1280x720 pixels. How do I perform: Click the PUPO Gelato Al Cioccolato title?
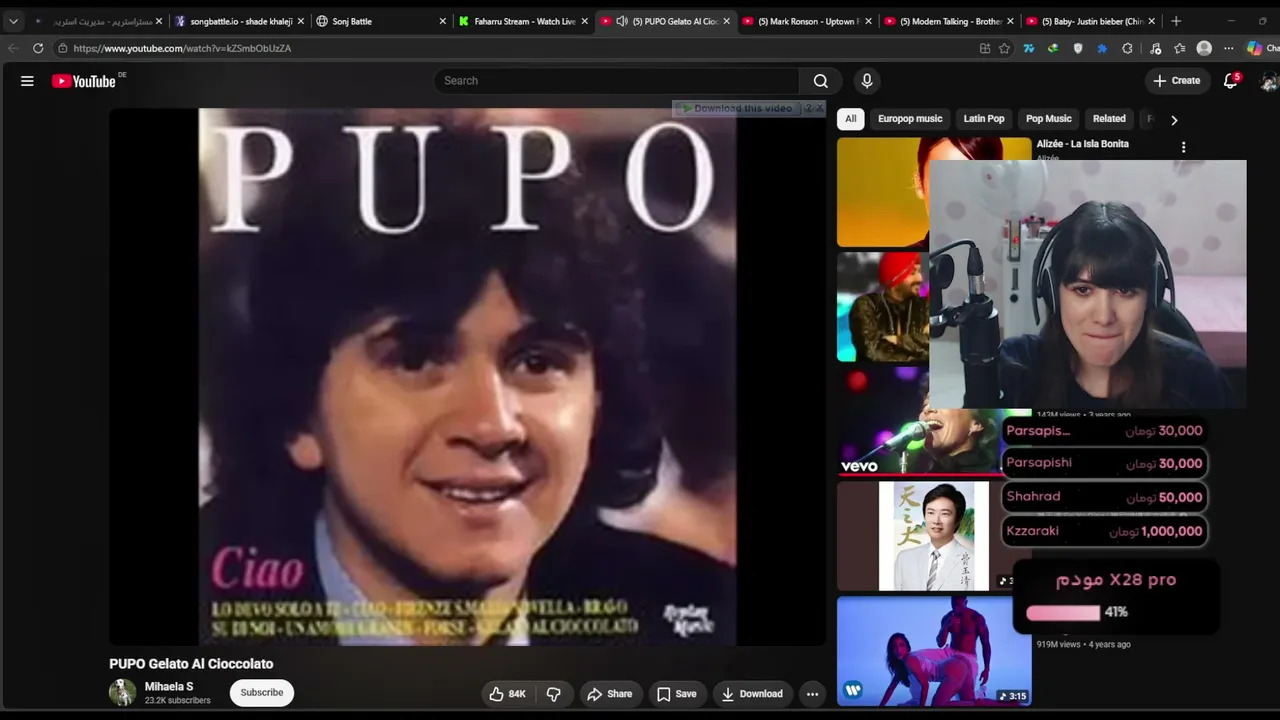pos(191,664)
